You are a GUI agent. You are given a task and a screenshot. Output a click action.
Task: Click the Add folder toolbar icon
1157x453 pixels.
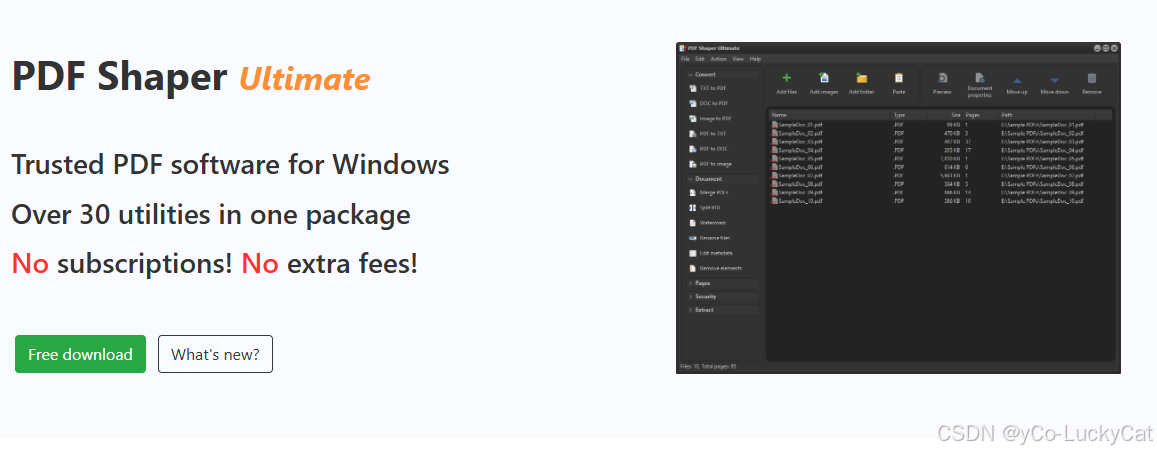tap(861, 78)
